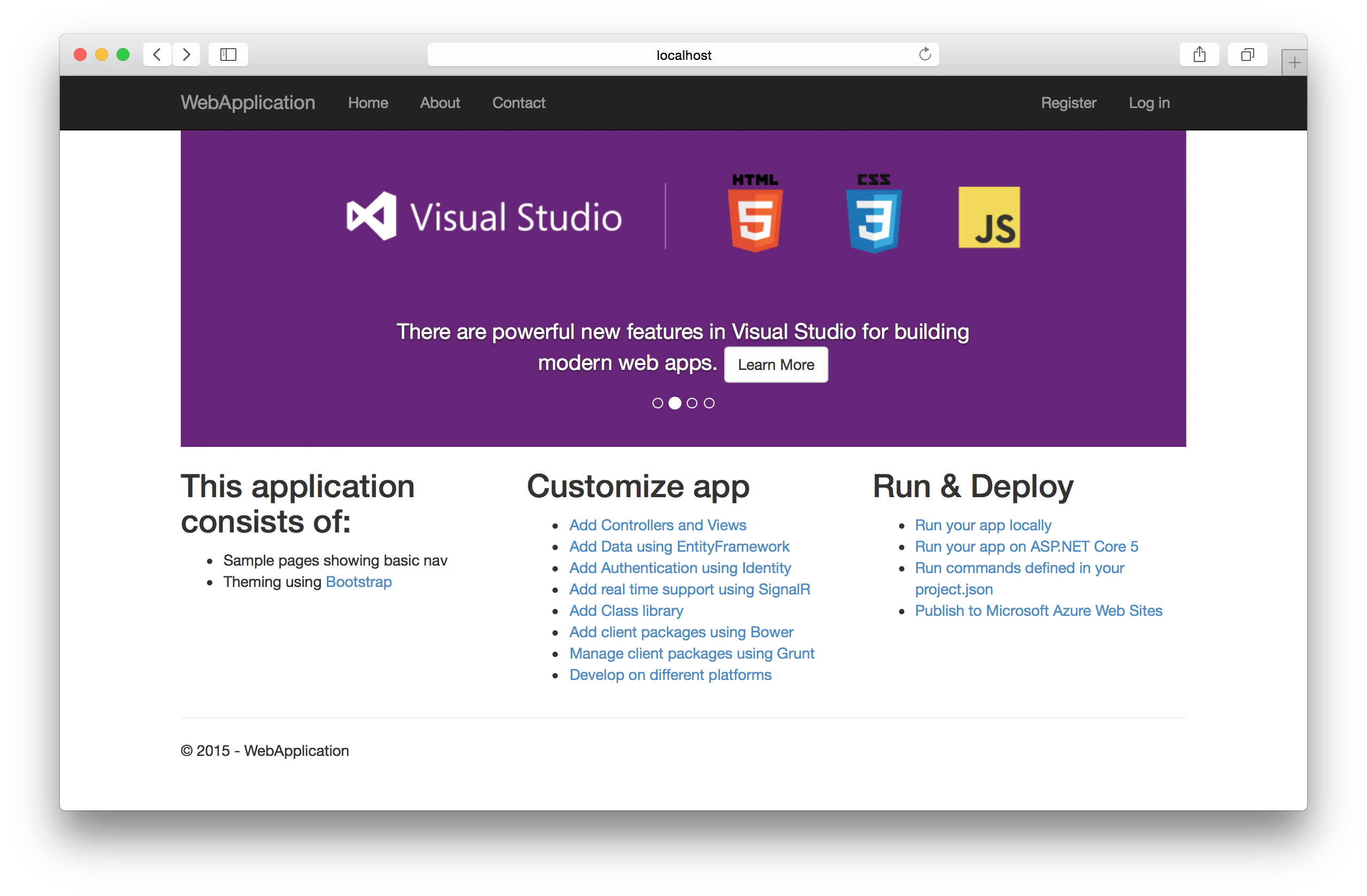Click the © 2015 - WebApplication footer text

(265, 750)
